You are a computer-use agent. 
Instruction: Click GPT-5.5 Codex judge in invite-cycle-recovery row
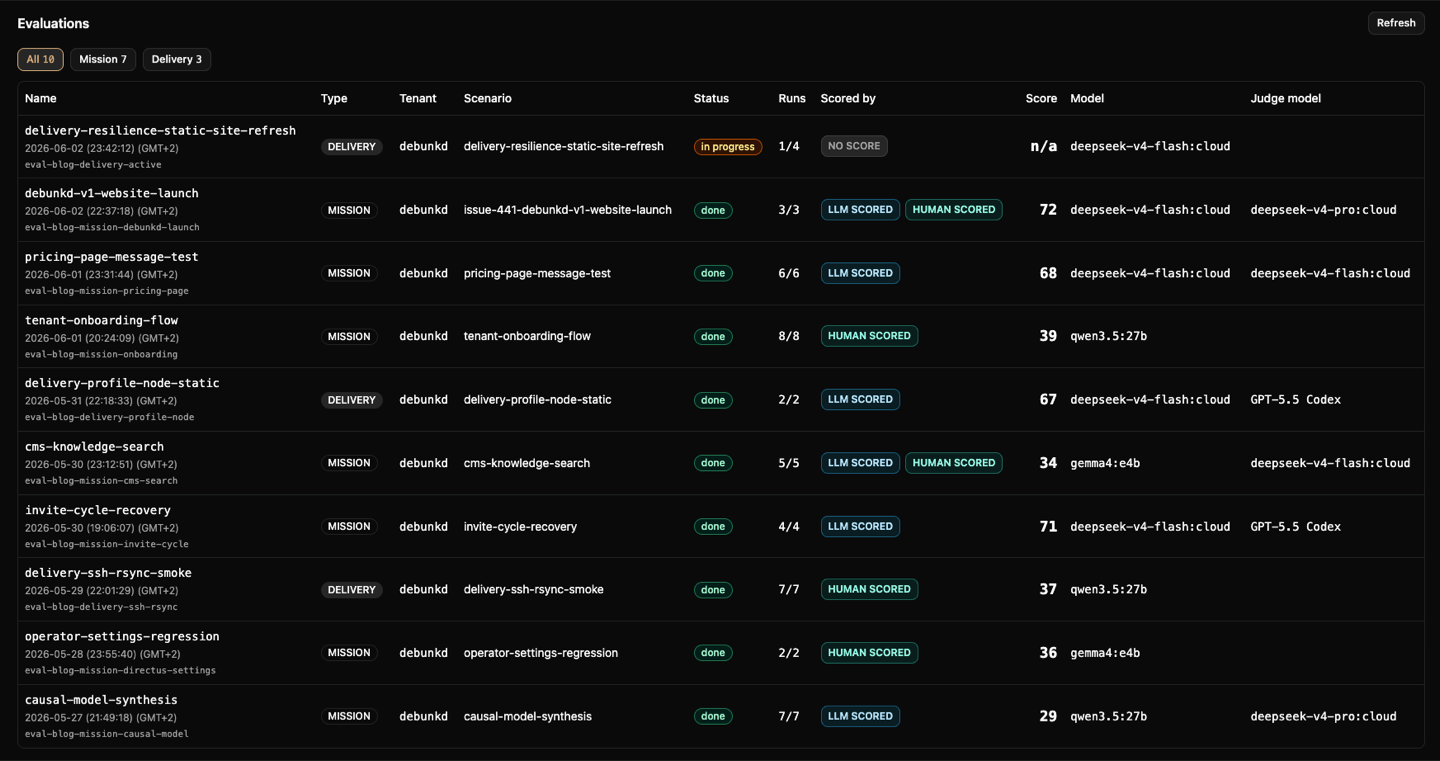pos(1295,527)
